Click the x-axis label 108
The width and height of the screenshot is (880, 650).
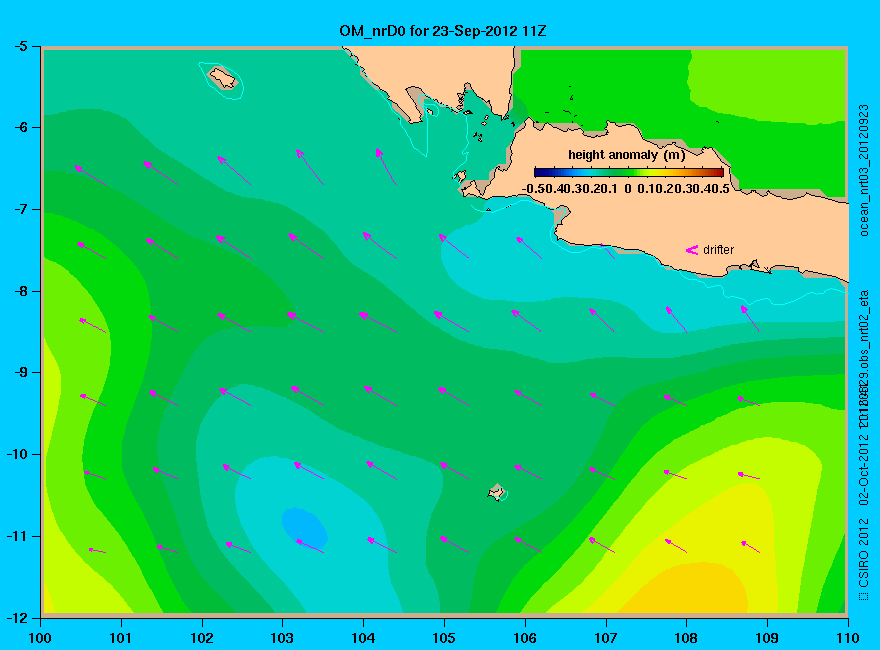tap(686, 638)
